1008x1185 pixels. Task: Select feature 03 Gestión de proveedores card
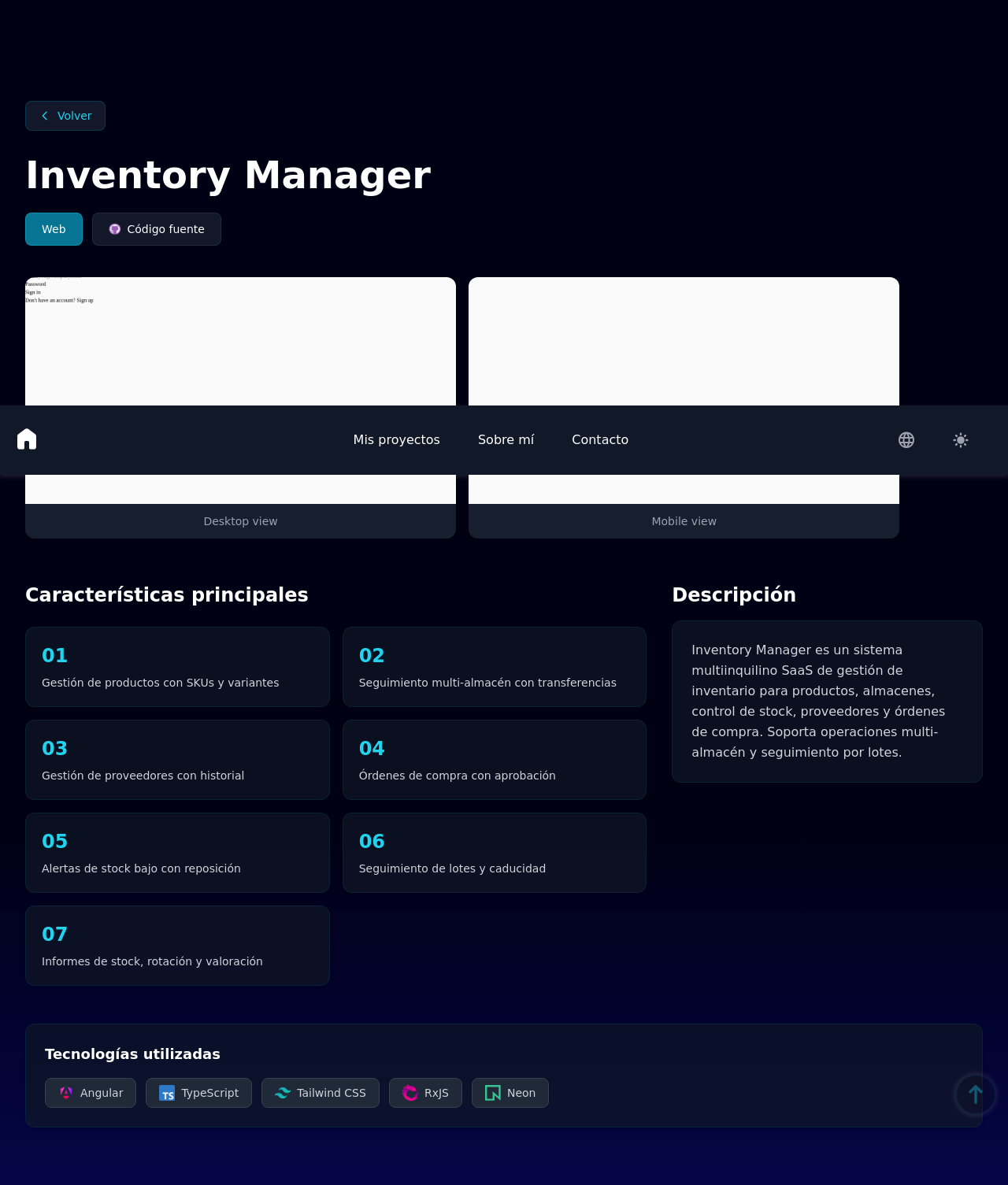(x=177, y=760)
